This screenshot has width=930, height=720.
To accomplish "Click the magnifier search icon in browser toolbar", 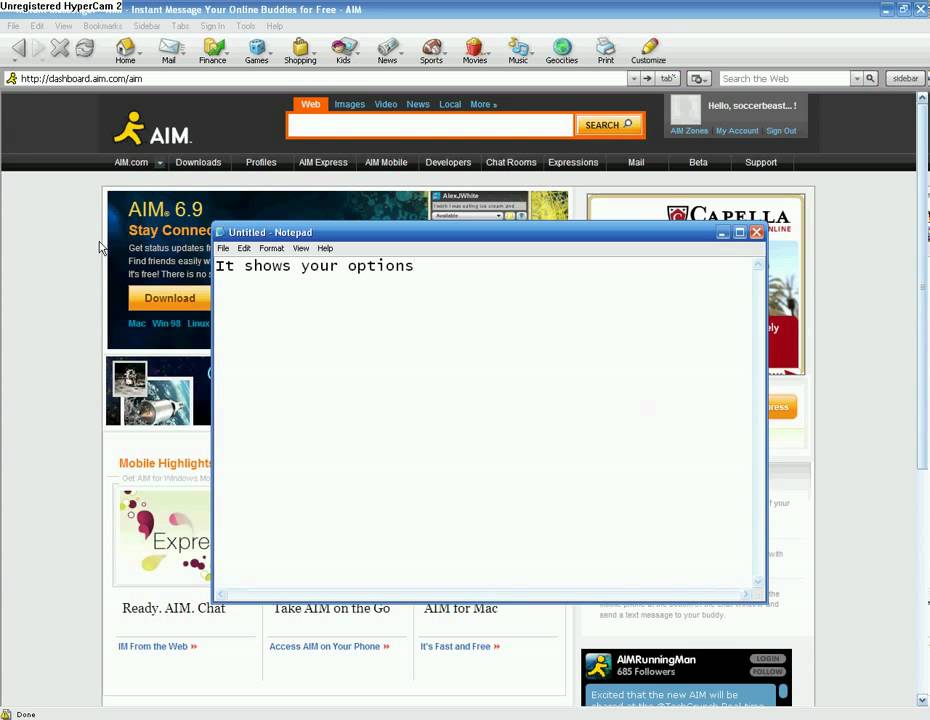I will (x=870, y=78).
